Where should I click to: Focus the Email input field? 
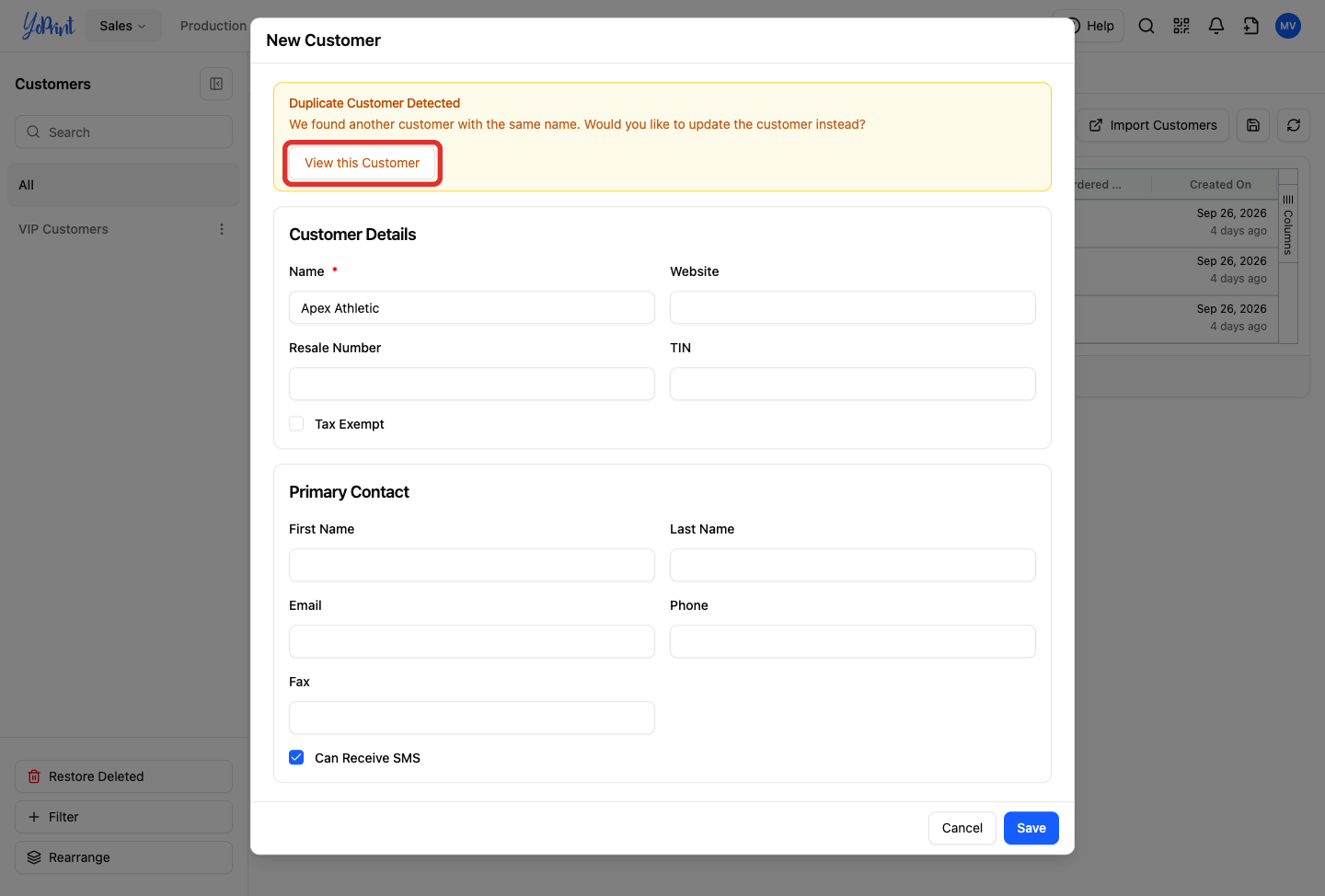click(472, 642)
